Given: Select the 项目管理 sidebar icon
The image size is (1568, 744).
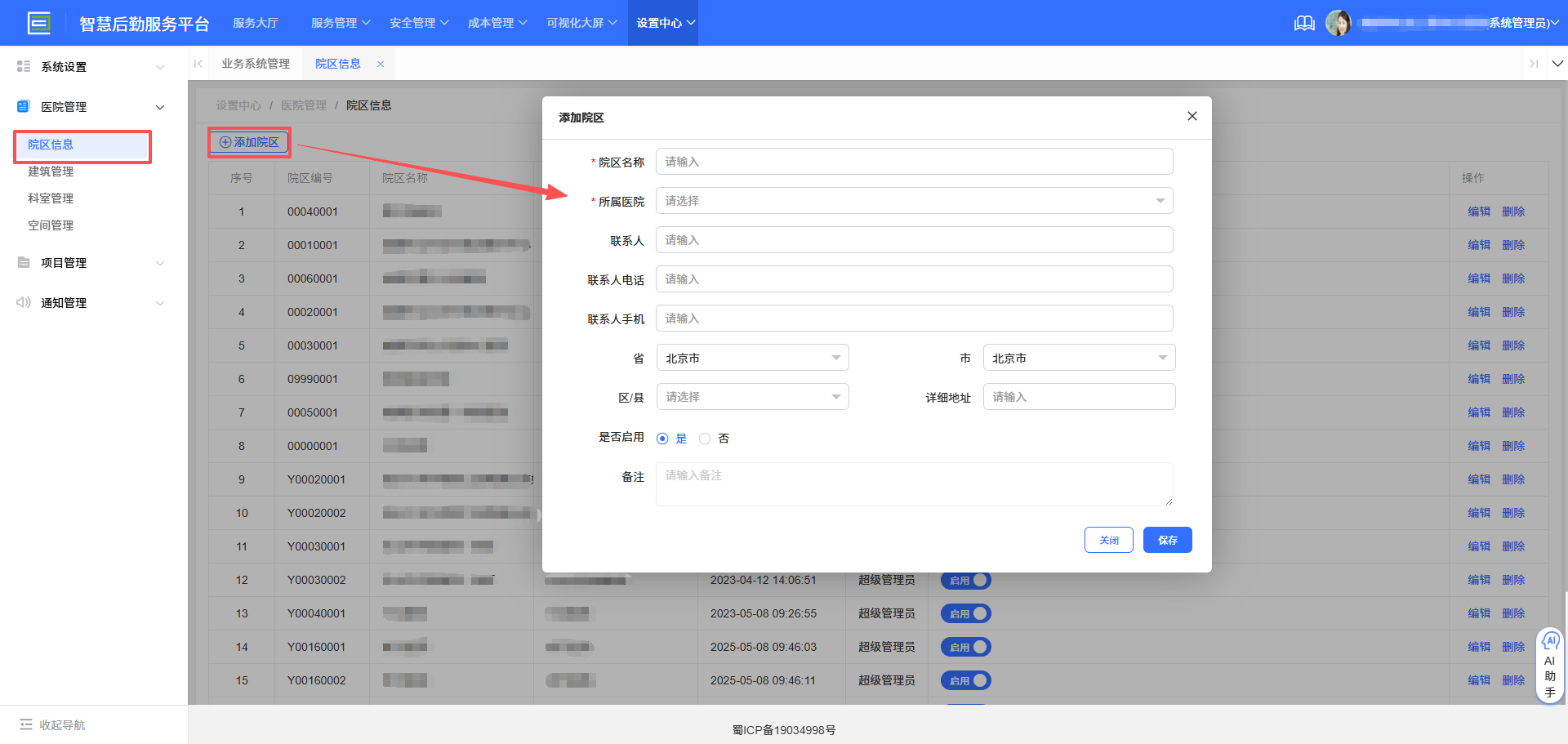Looking at the screenshot, I should click(24, 262).
